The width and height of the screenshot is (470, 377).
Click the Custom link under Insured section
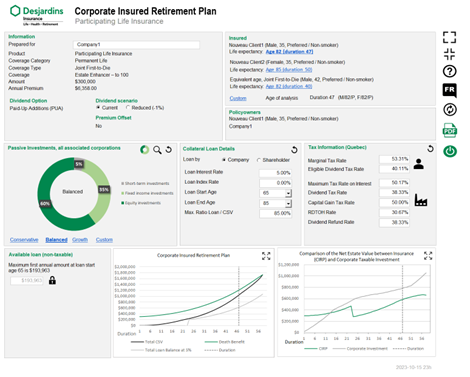pos(238,98)
